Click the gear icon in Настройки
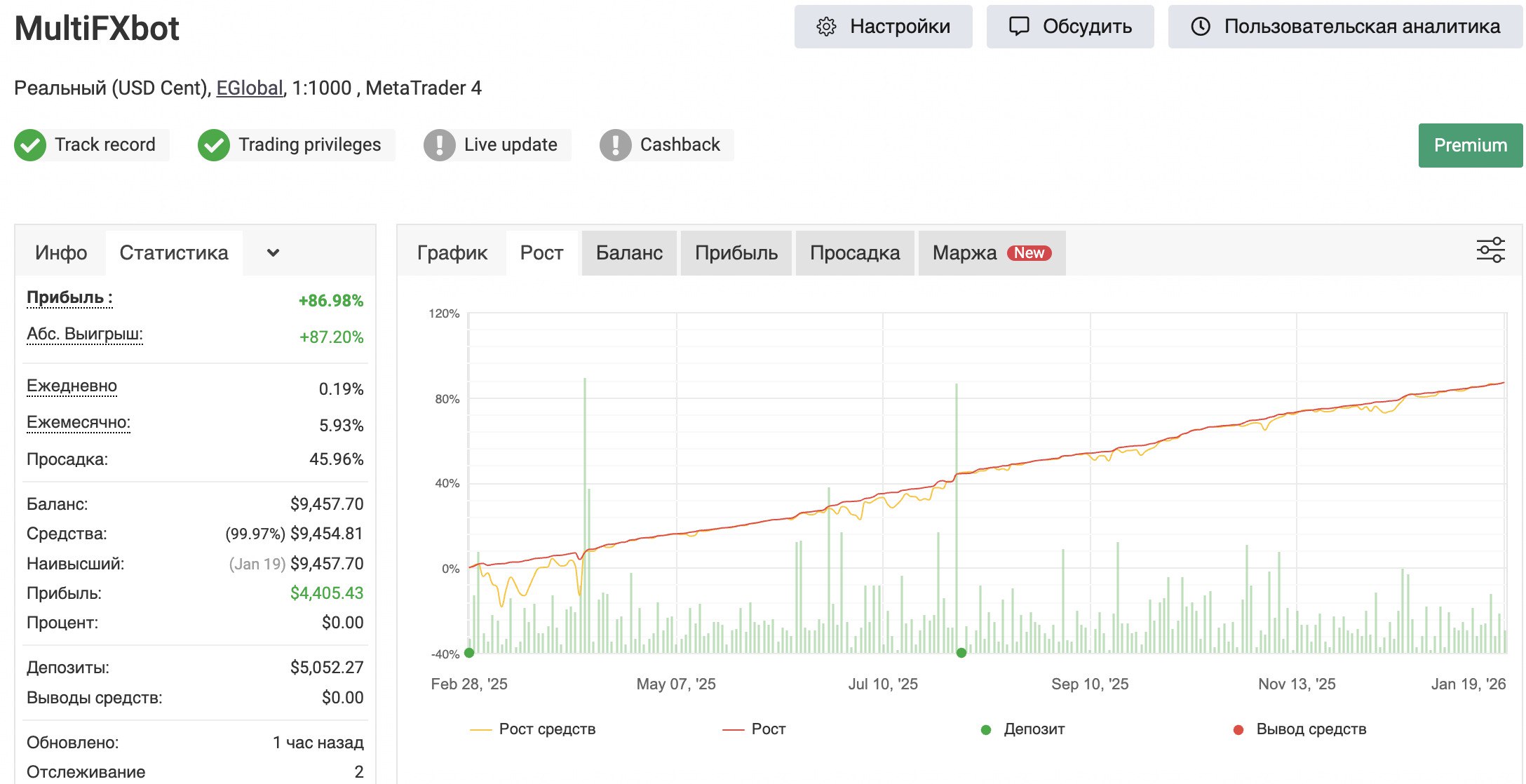Viewport: 1526px width, 784px height. pyautogui.click(x=826, y=27)
